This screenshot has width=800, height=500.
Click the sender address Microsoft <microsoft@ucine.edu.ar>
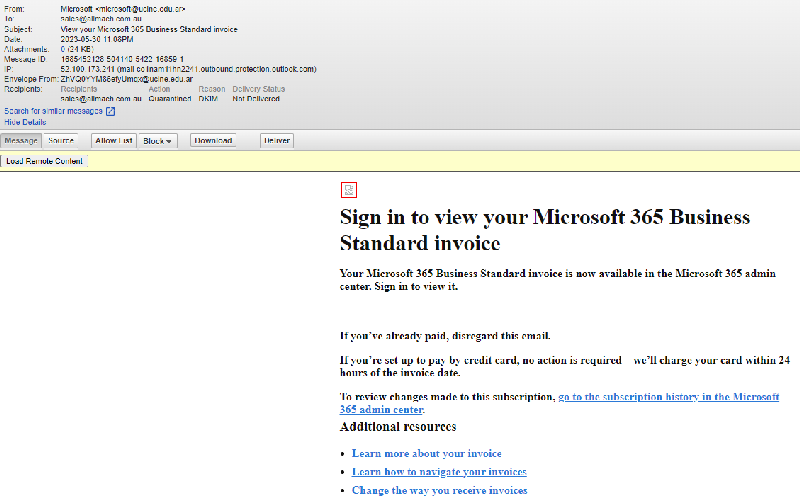[x=123, y=9]
